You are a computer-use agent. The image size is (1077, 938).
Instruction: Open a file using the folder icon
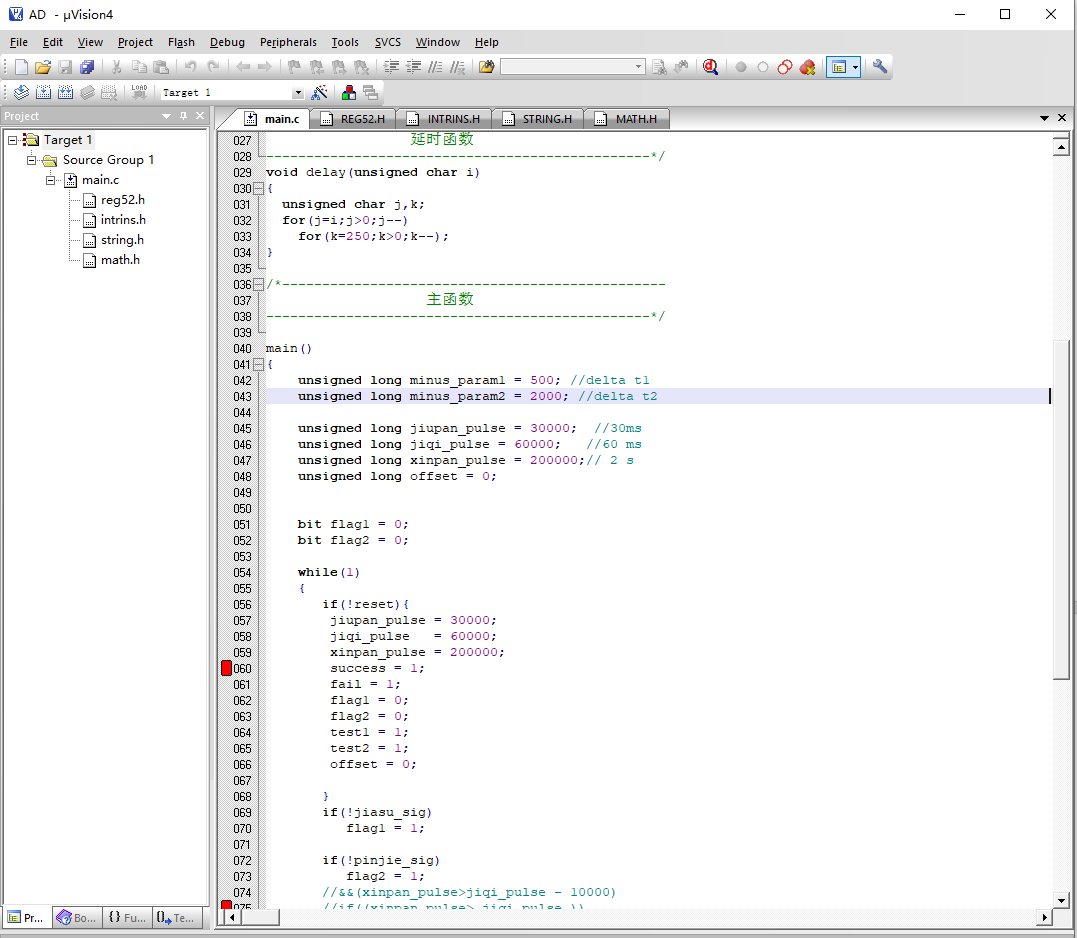[x=43, y=67]
